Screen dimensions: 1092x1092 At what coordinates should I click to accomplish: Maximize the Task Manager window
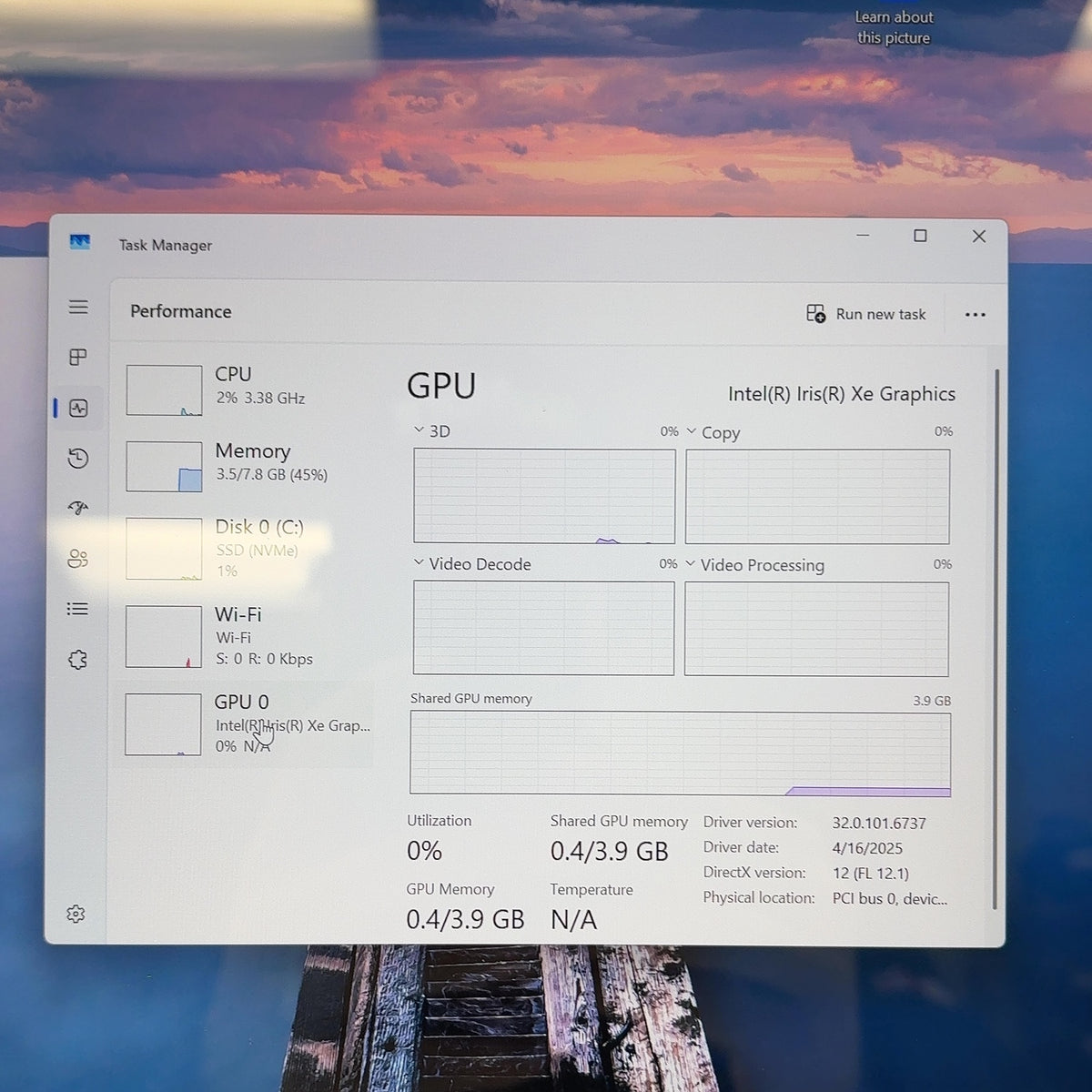(920, 236)
